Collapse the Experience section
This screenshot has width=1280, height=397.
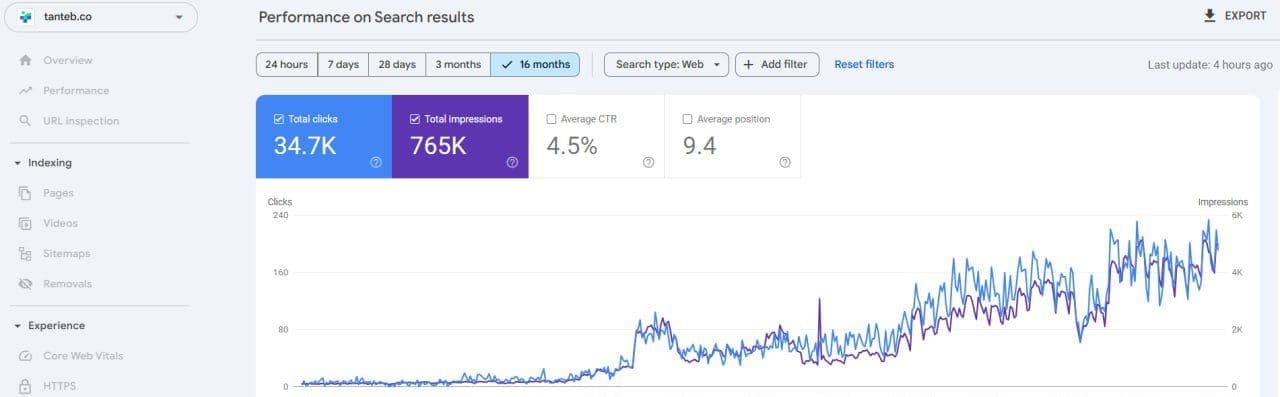(x=17, y=326)
